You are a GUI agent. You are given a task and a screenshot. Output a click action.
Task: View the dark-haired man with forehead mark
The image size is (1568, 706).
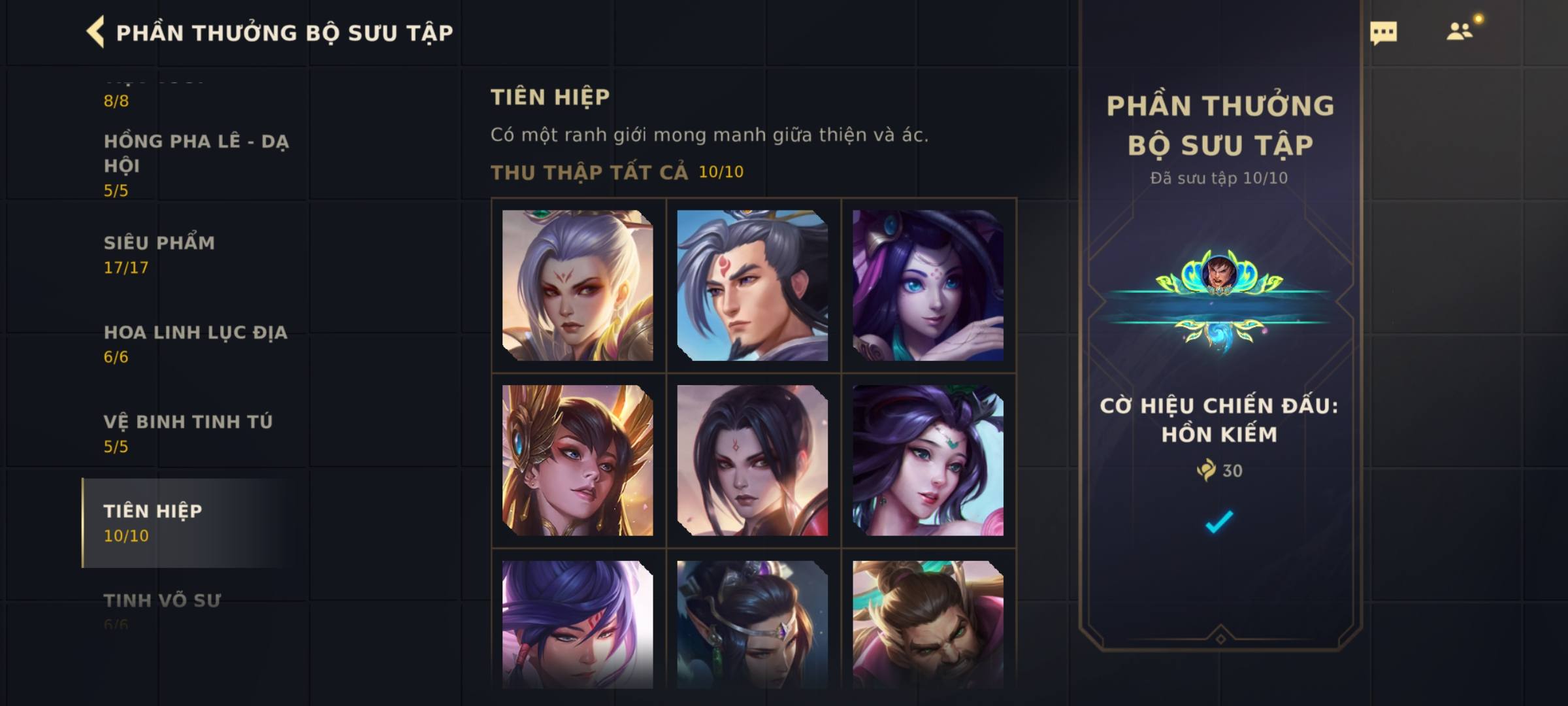753,460
